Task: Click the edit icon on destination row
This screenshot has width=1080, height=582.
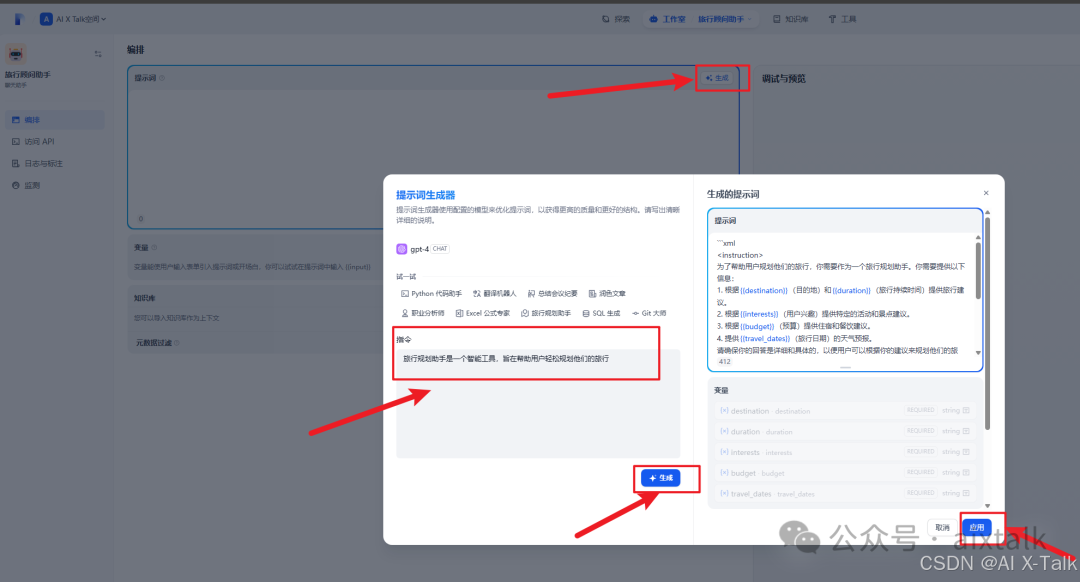Action: (966, 410)
